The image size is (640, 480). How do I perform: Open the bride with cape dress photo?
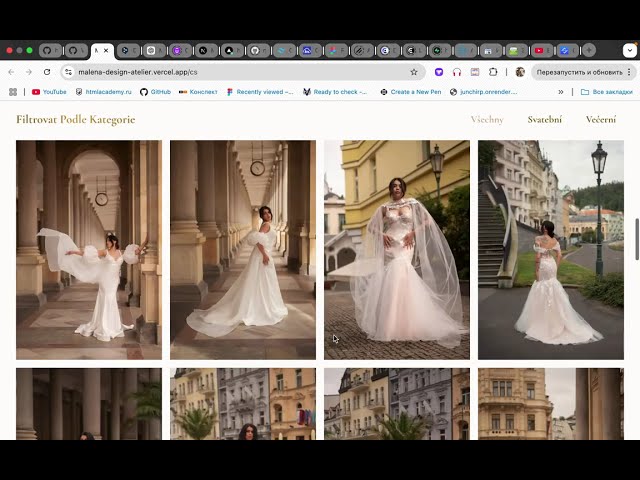397,250
